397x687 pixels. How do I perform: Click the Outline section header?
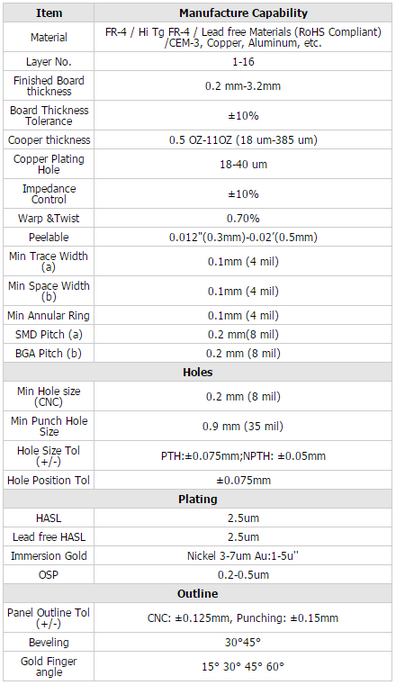198,593
